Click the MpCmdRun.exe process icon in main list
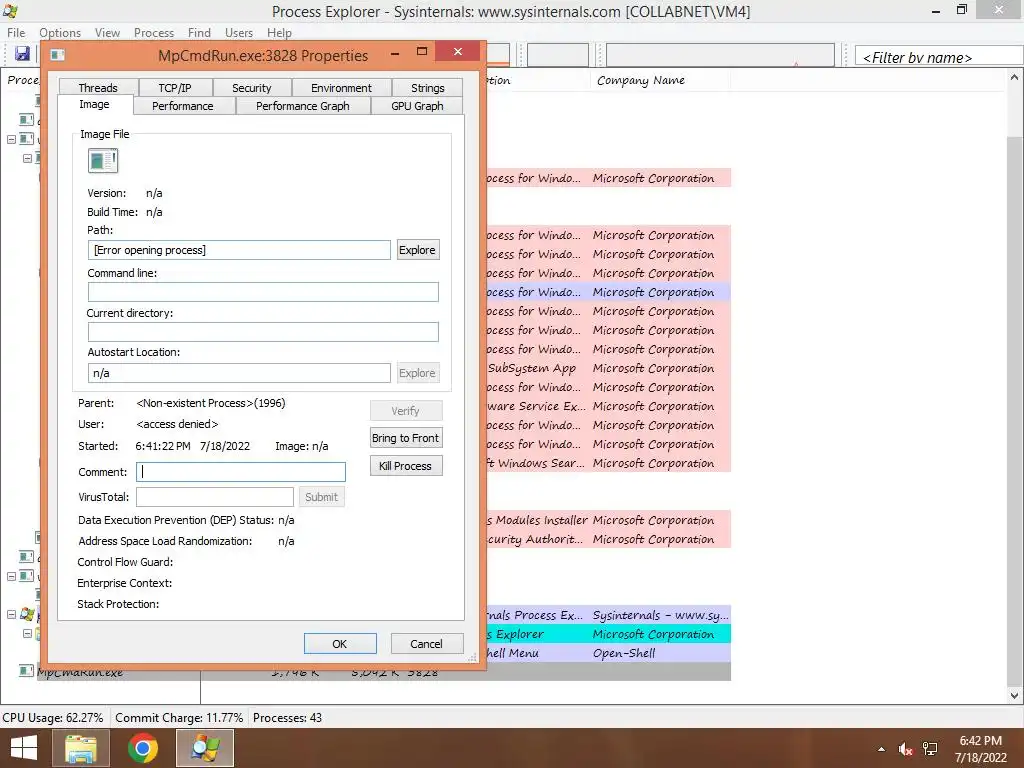Screen dimensions: 1024x768 [26, 671]
